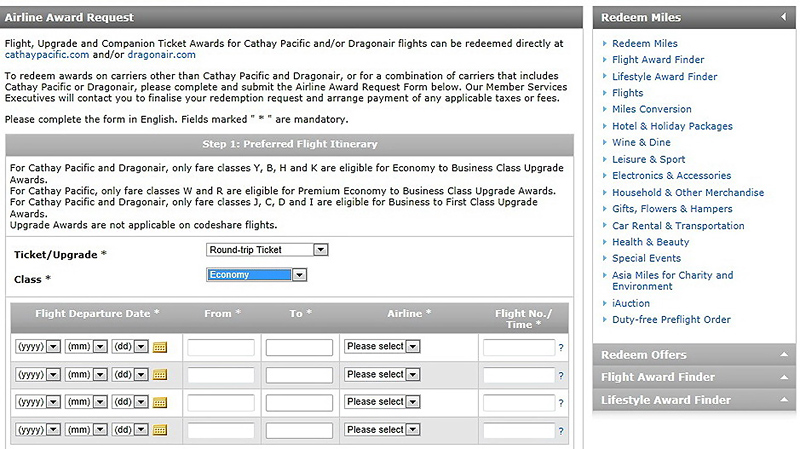
Task: Click From field in first flight row
Action: 221,347
